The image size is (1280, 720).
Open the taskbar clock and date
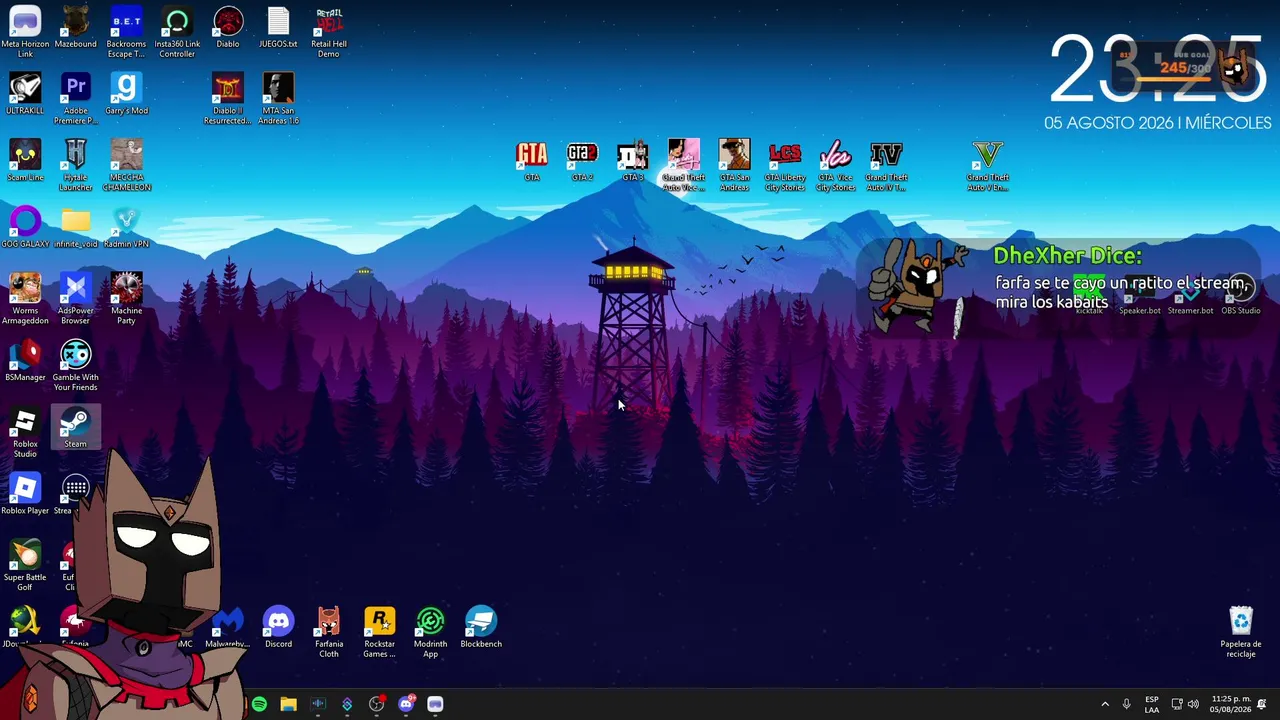pos(1230,704)
